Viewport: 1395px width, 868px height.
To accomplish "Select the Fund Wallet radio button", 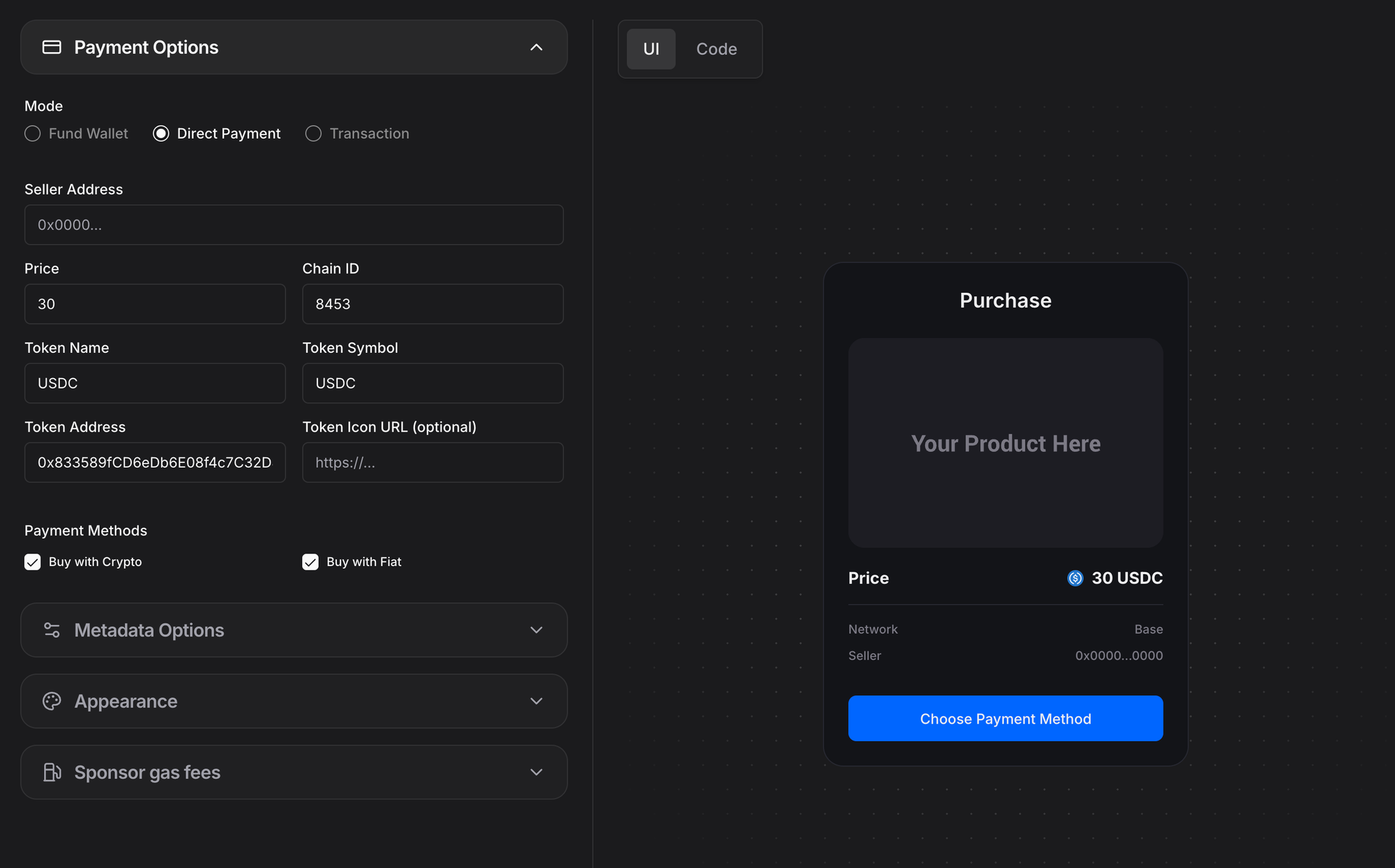I will pos(33,134).
